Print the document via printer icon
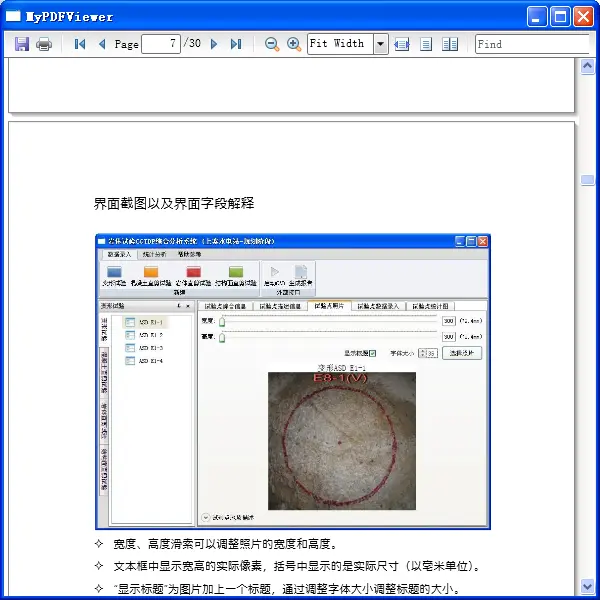 tap(44, 44)
